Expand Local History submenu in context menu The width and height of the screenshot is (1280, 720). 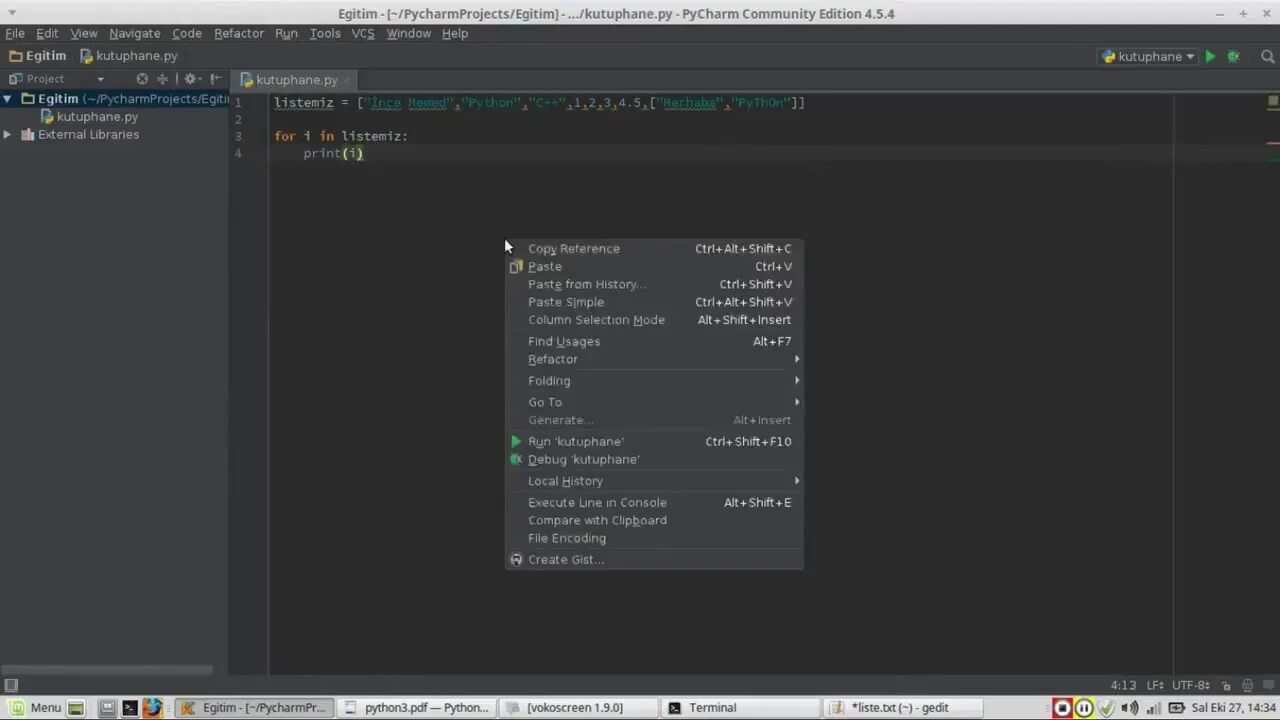coord(654,482)
